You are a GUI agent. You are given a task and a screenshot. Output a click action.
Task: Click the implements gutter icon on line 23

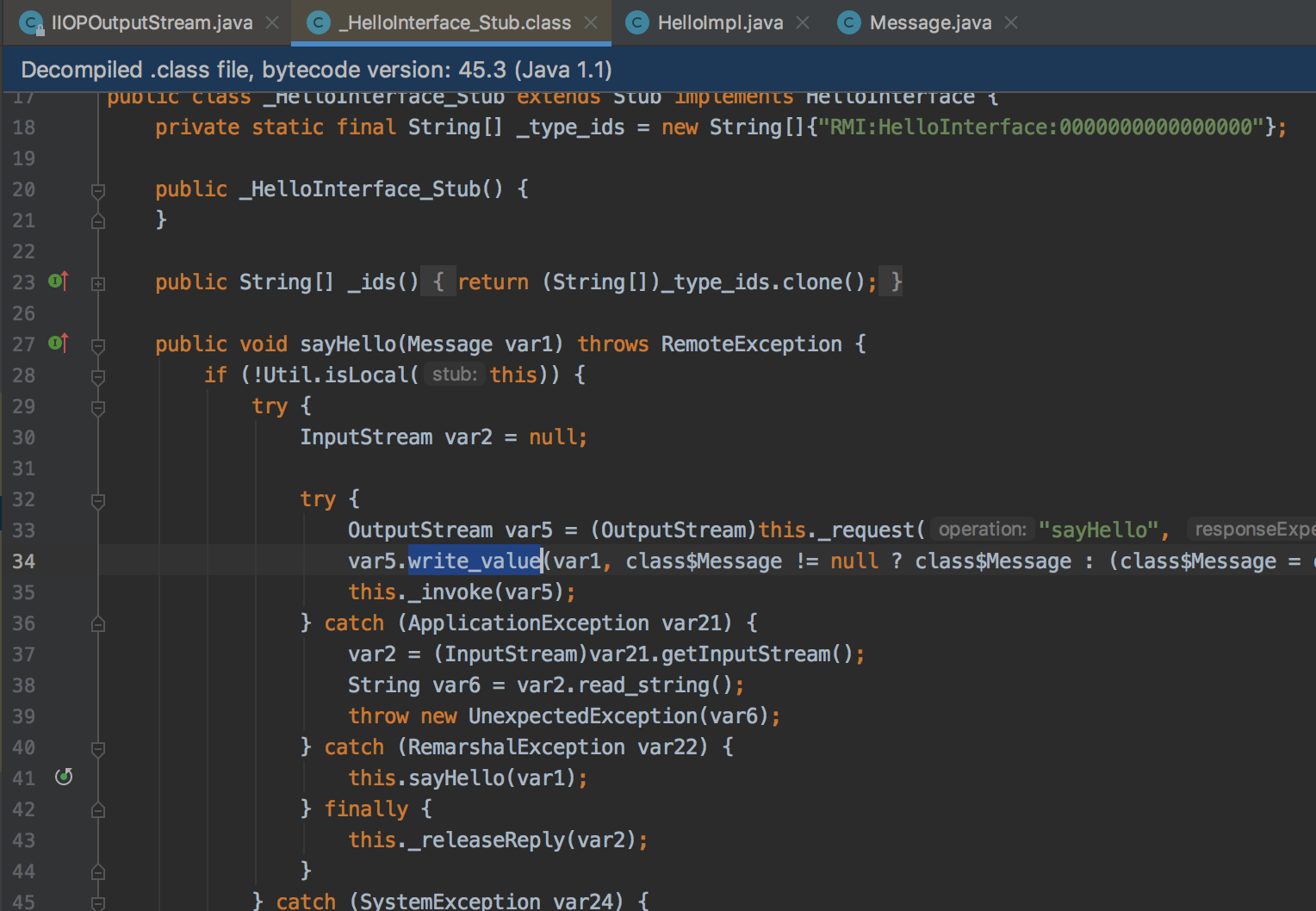59,281
